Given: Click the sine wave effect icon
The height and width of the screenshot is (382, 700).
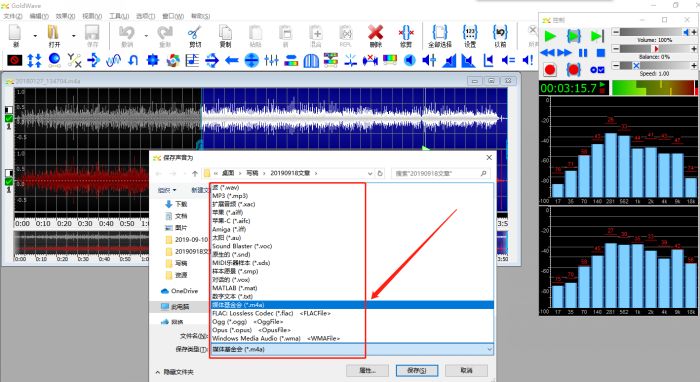Looking at the screenshot, I should pyautogui.click(x=113, y=60).
